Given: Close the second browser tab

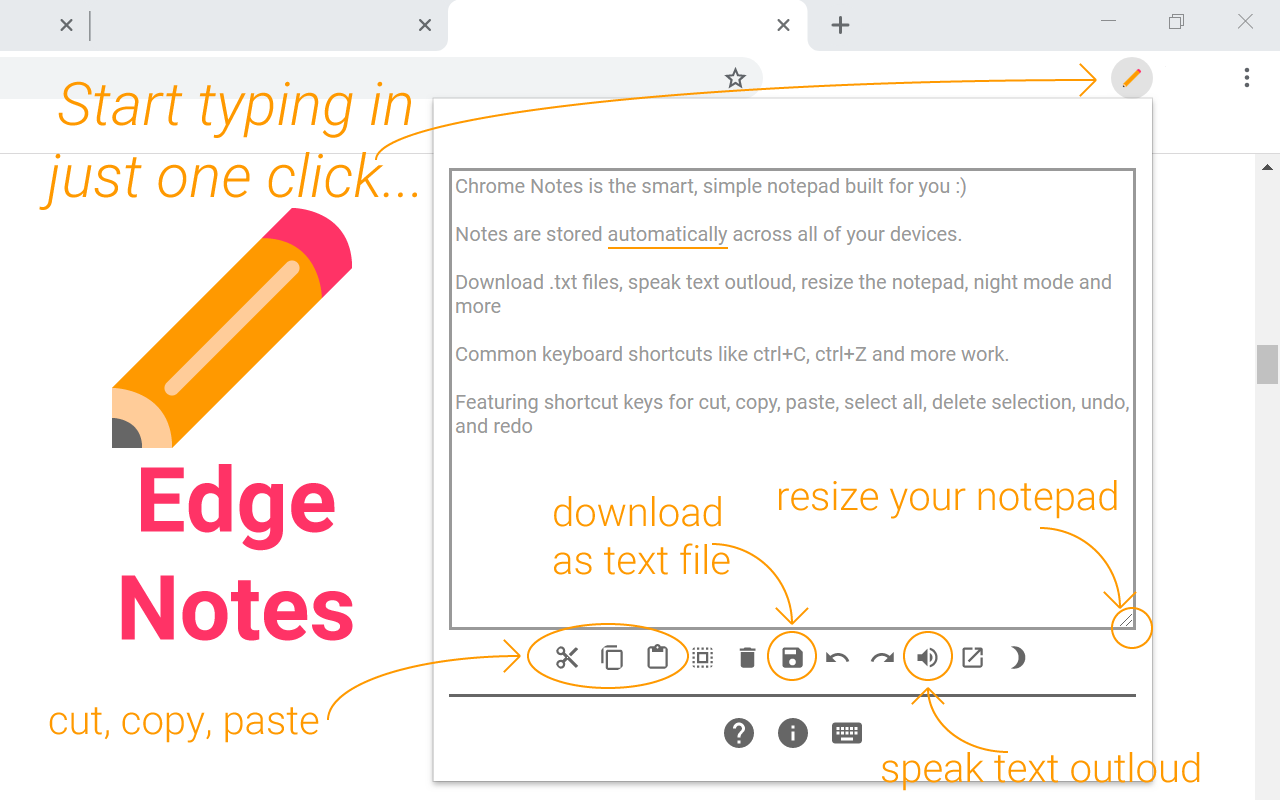Looking at the screenshot, I should coord(425,26).
